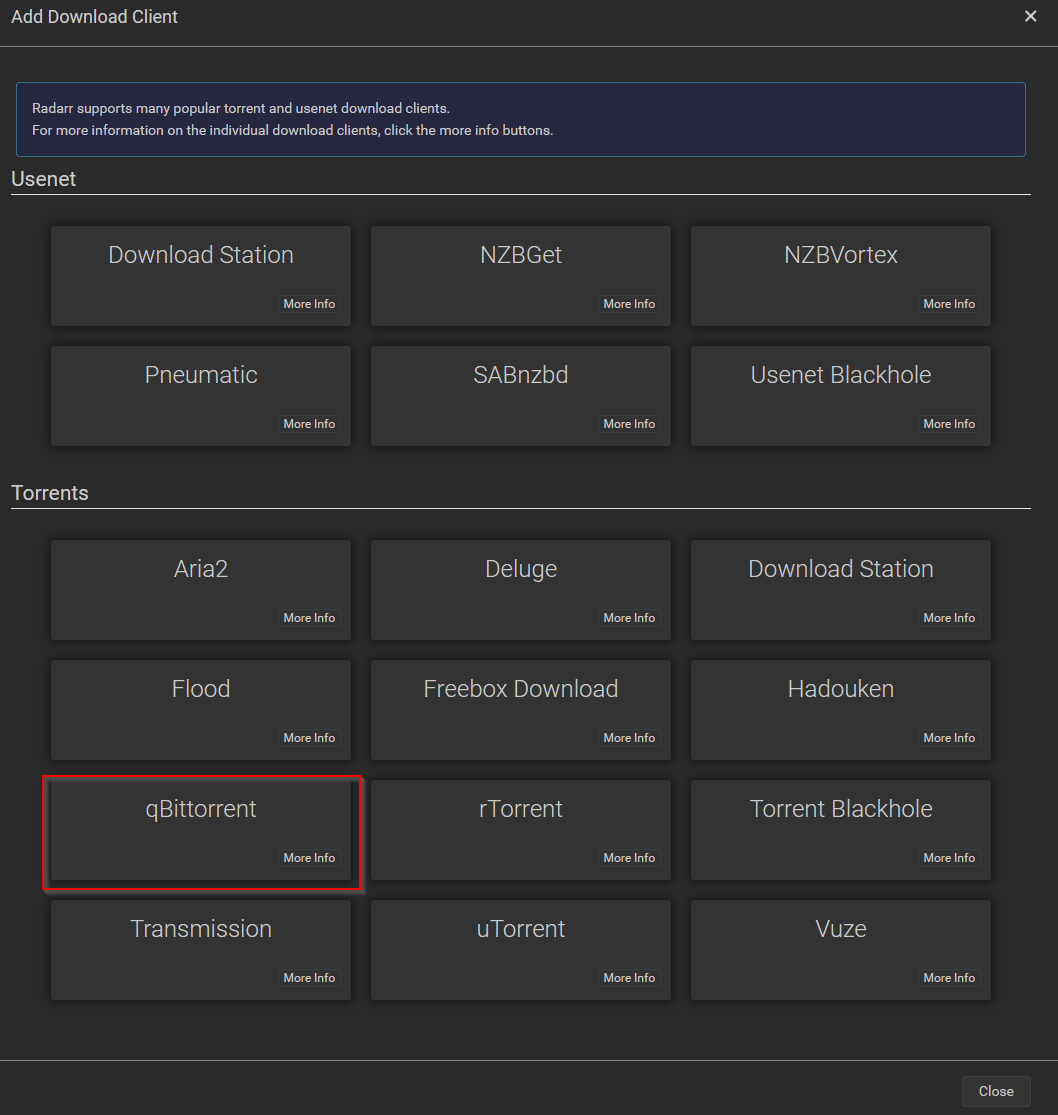Select Download Station under Torrents section
The width and height of the screenshot is (1058, 1115).
point(840,579)
